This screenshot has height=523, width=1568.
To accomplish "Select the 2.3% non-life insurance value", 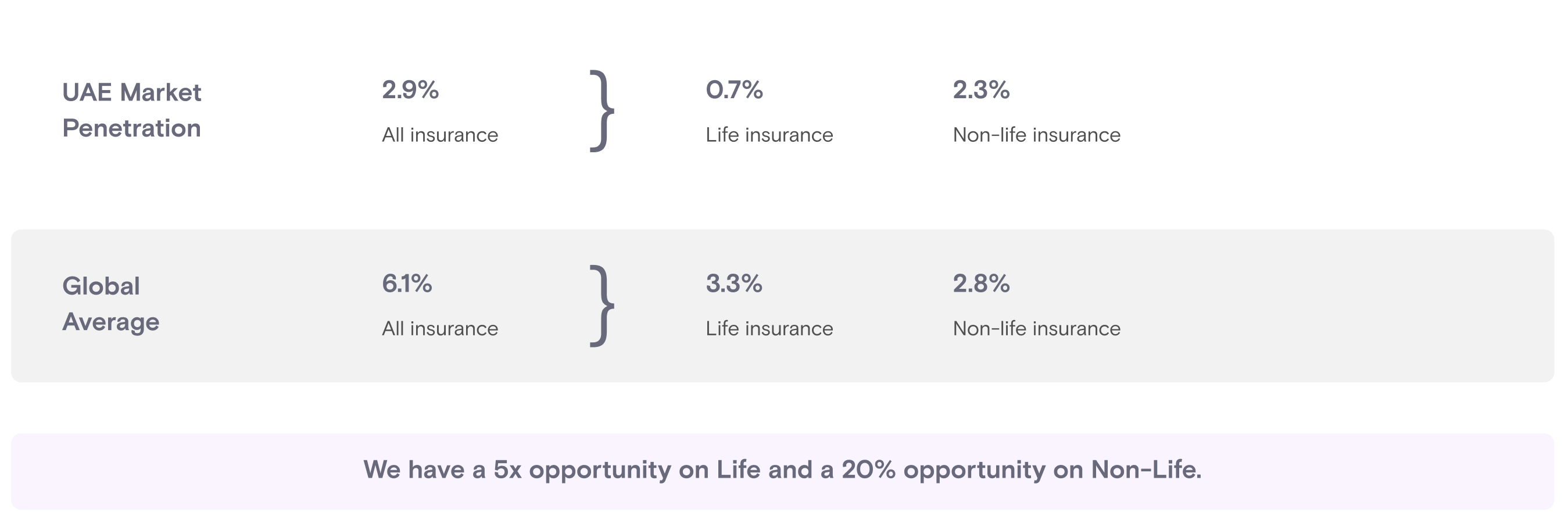I will [980, 90].
